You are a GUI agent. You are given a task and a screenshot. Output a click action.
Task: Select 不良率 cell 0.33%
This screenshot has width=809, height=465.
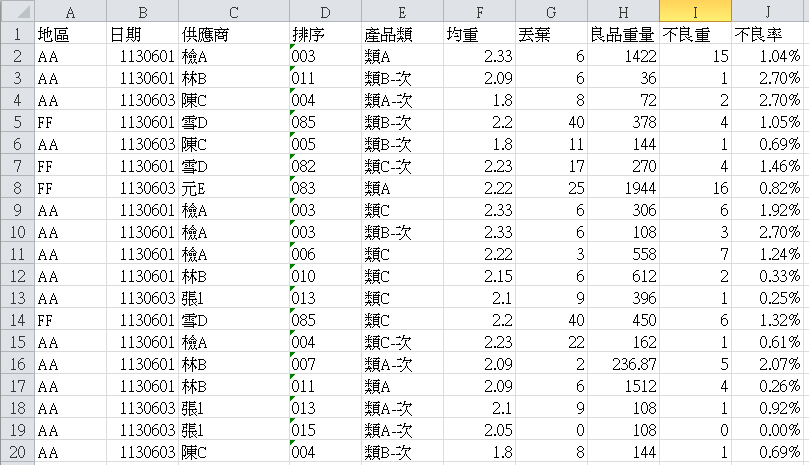click(x=770, y=276)
